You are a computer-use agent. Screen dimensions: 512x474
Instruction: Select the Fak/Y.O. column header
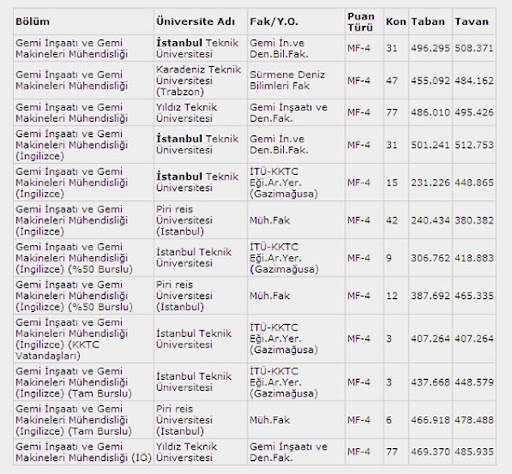274,22
